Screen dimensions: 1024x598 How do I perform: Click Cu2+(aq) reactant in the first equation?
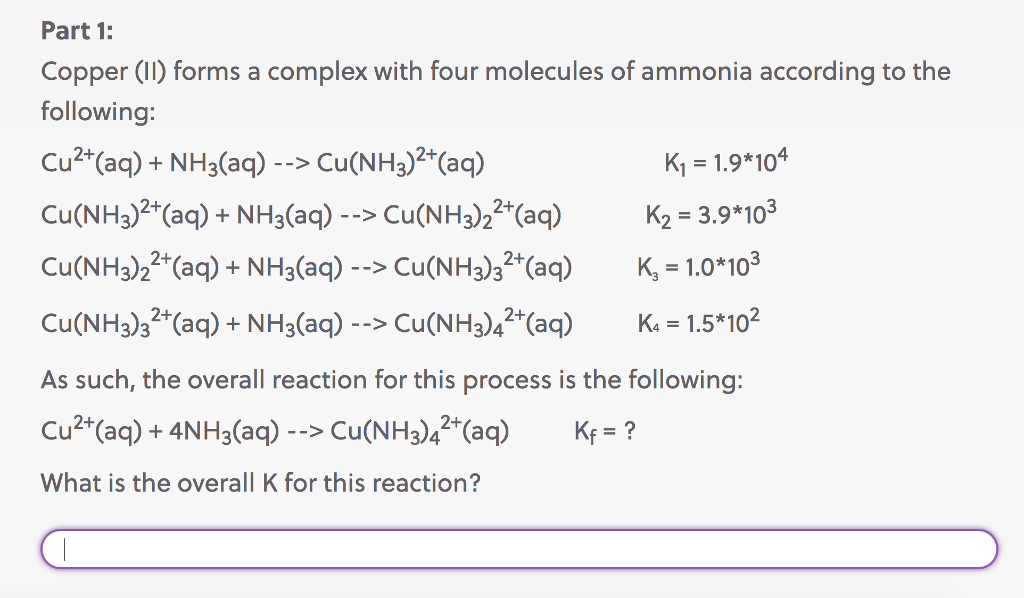pos(91,162)
